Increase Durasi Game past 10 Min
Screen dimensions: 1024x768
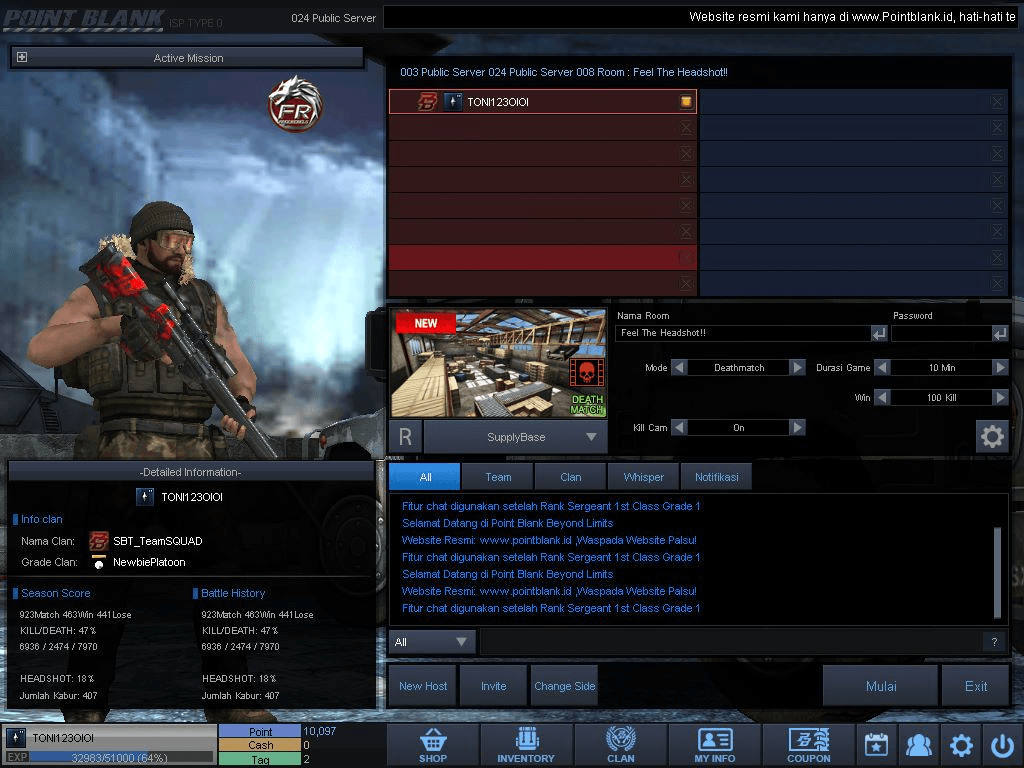pos(1000,368)
